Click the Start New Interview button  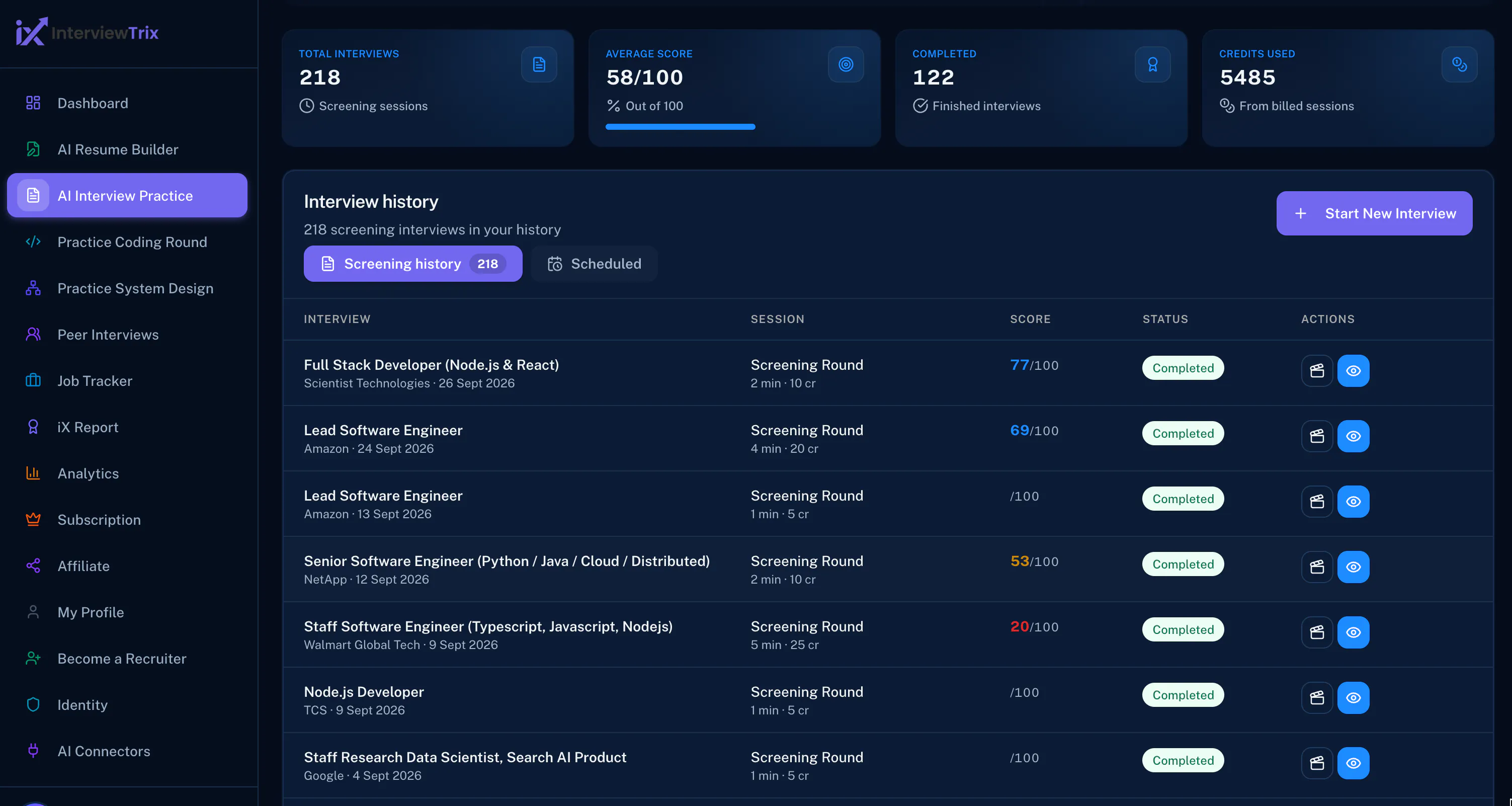tap(1374, 213)
